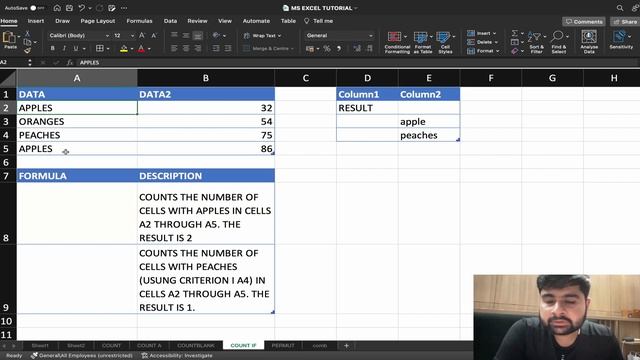Open the Font Color dropdown arrow

[x=149, y=49]
